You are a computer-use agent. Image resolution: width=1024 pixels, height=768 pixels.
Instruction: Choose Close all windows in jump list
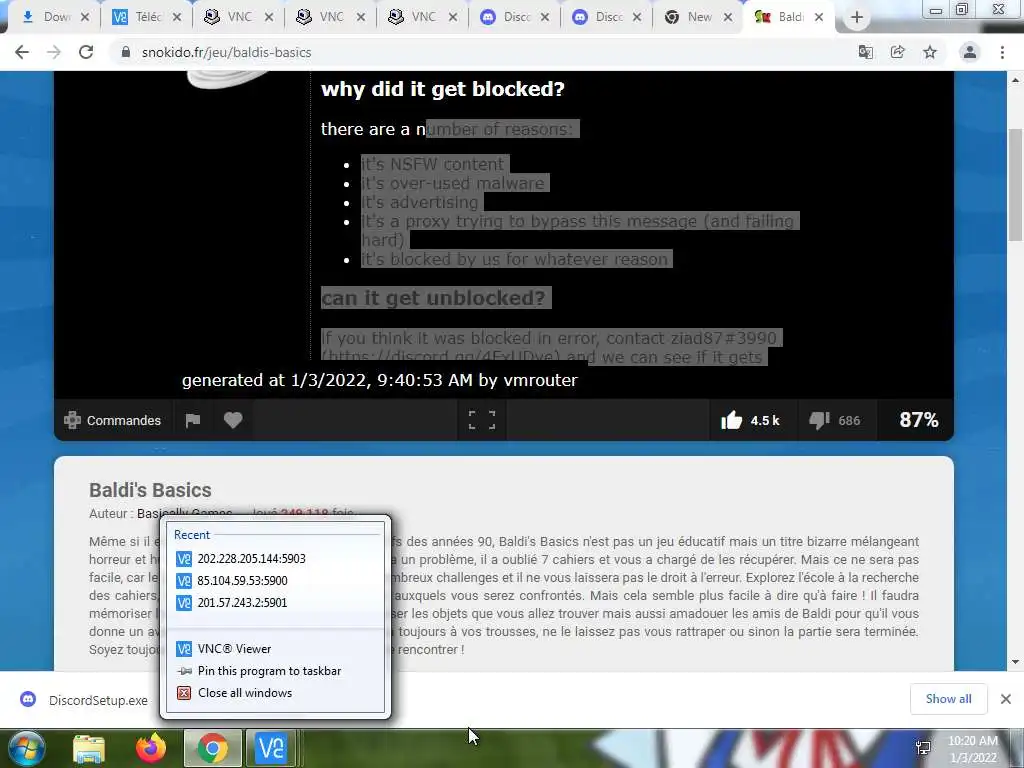pos(274,693)
